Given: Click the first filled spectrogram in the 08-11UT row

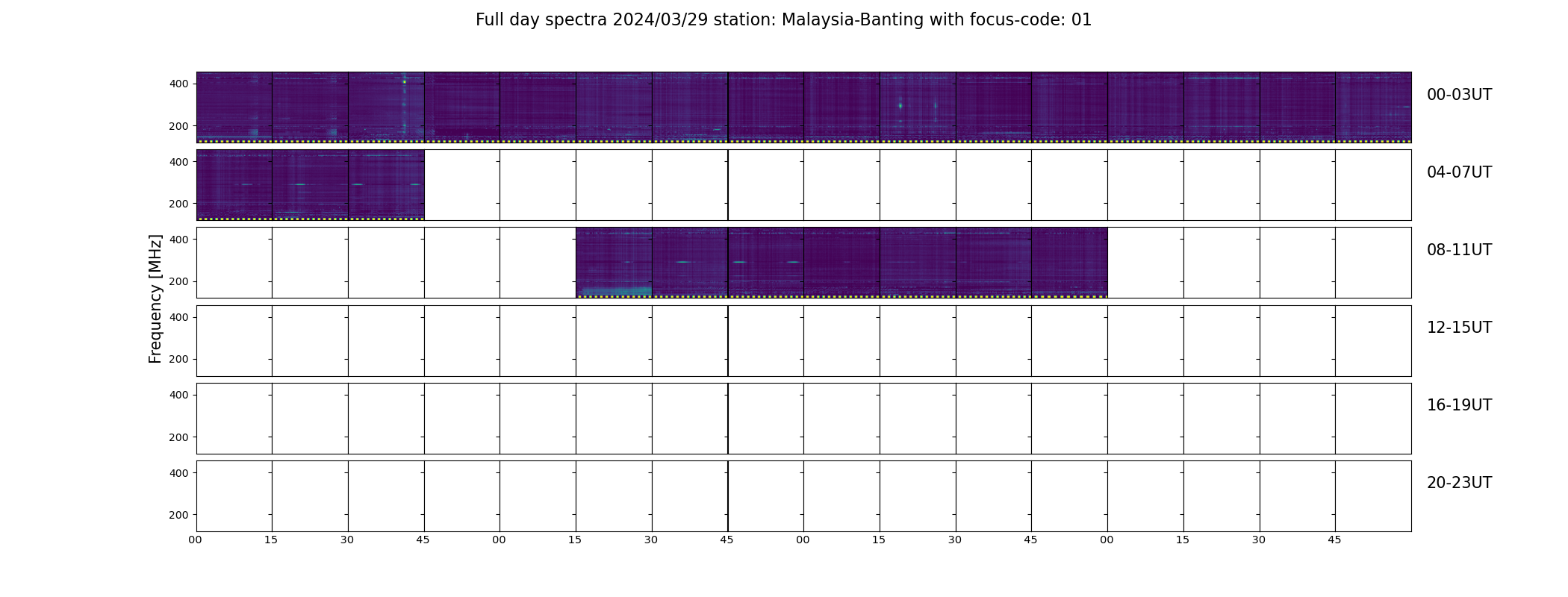Looking at the screenshot, I should [614, 263].
